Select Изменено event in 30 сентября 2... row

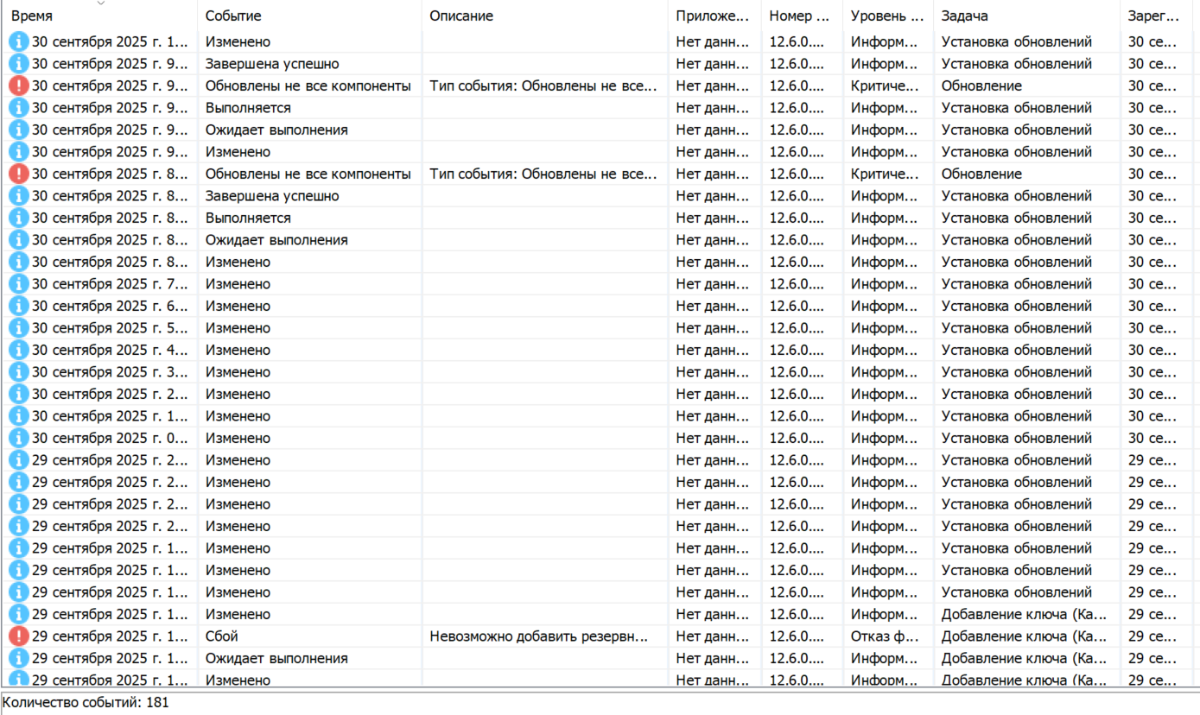pos(237,394)
